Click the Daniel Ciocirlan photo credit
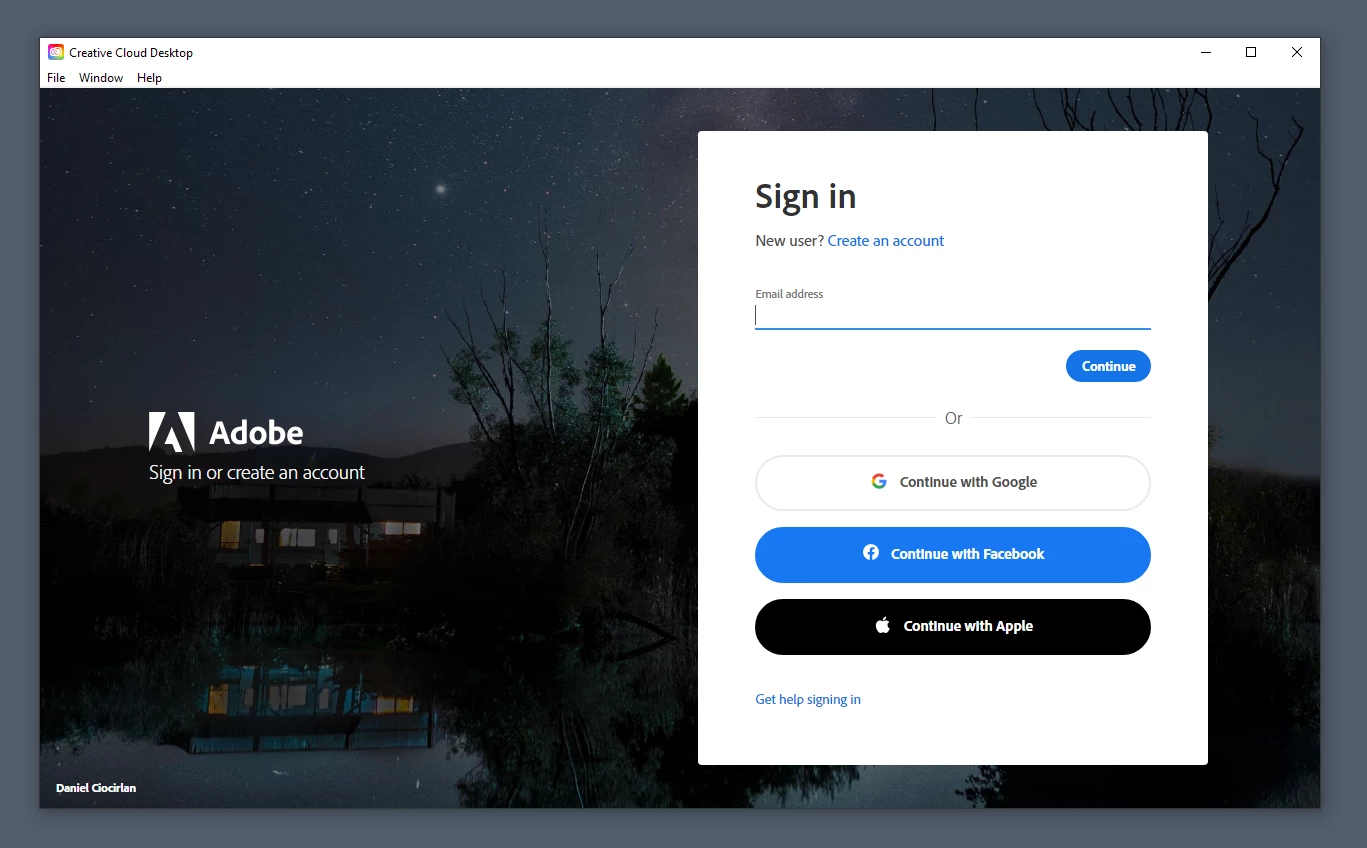Viewport: 1367px width, 848px height. (96, 788)
